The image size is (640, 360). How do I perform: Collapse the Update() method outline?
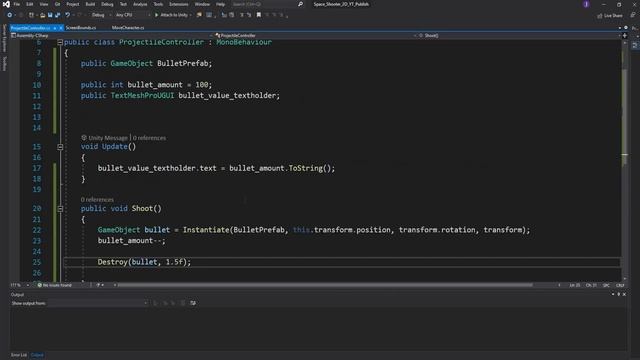[x=60, y=147]
